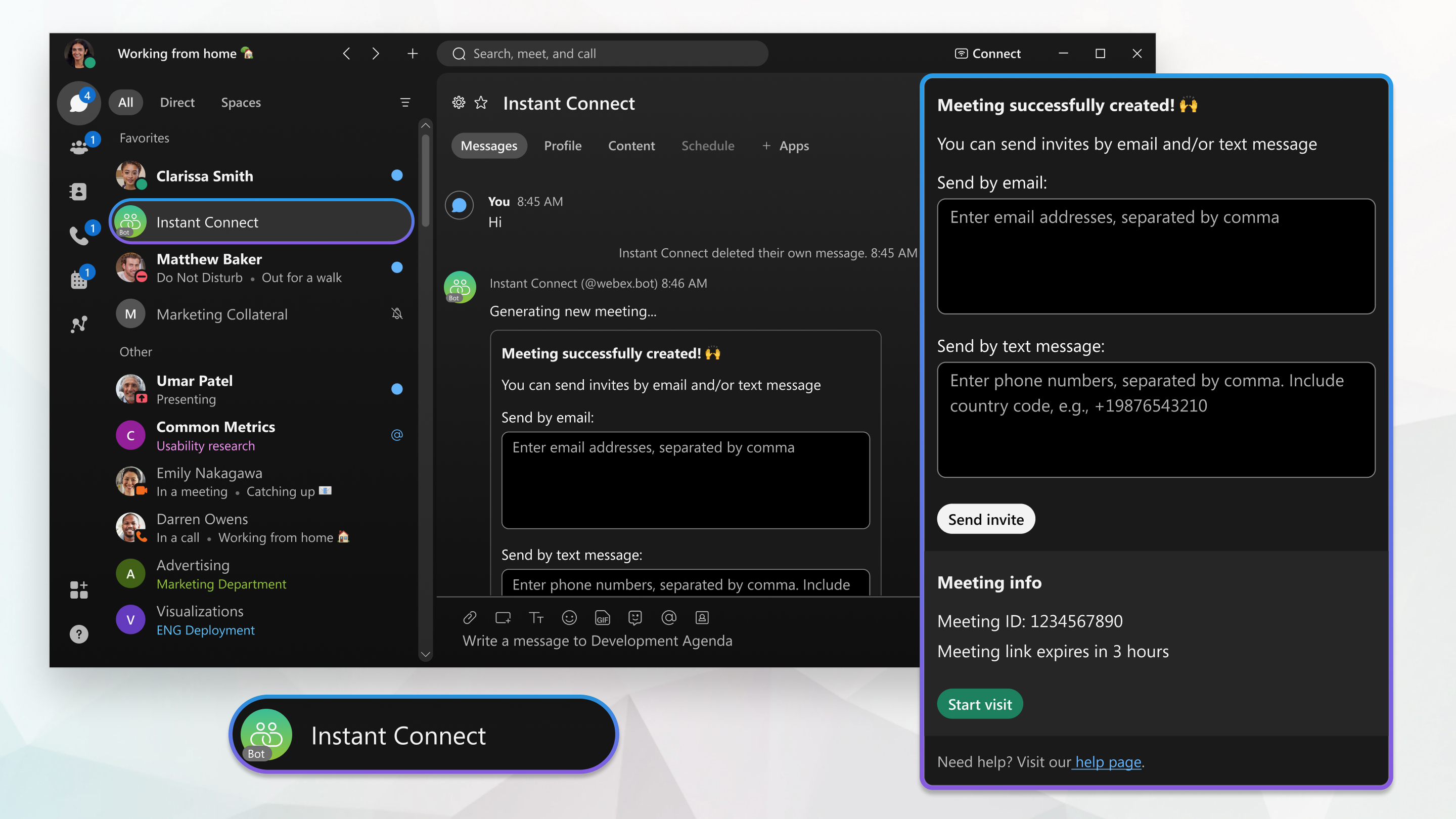Click the emoji reactions icon in toolbar
1456x819 pixels.
point(569,617)
